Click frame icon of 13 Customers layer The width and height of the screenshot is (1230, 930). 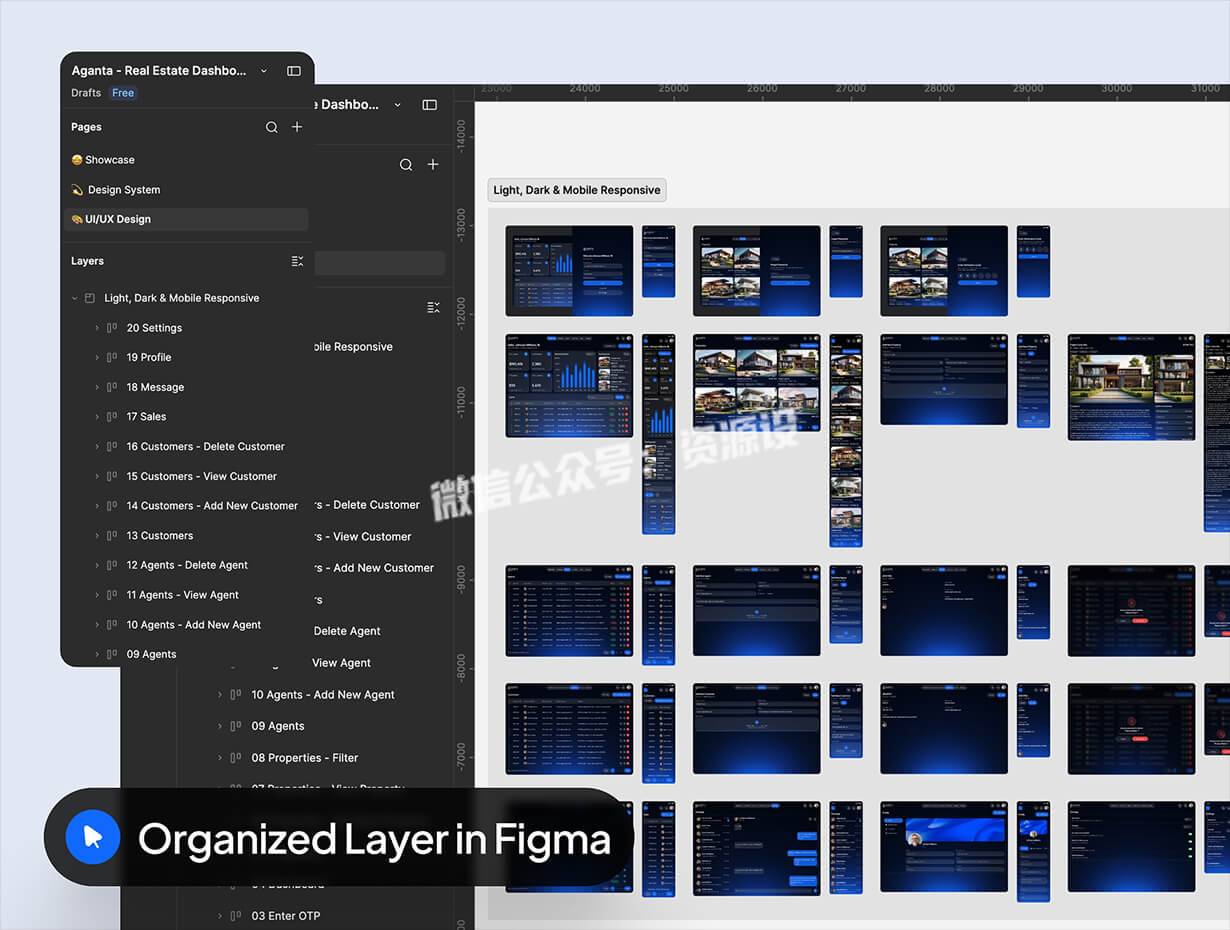pyautogui.click(x=112, y=536)
